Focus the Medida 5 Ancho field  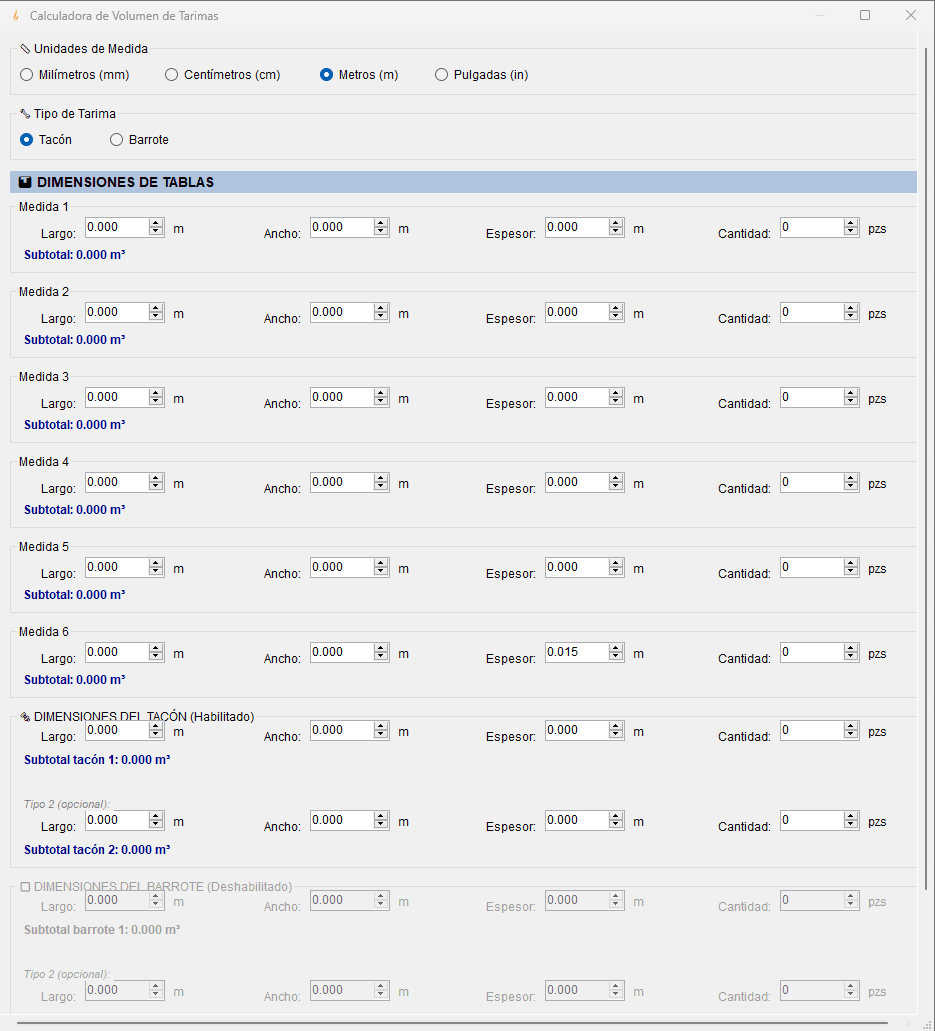(342, 567)
